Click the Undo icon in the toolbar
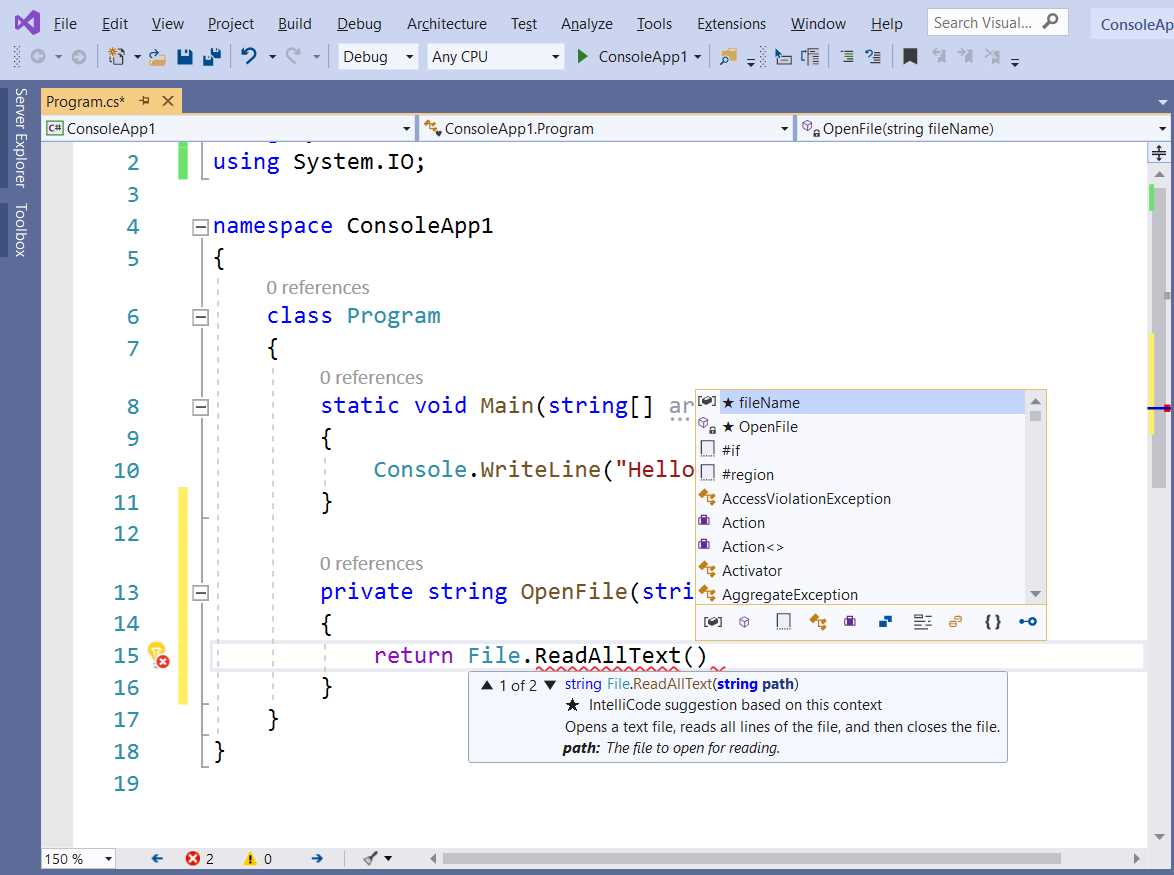This screenshot has height=875, width=1174. 247,57
